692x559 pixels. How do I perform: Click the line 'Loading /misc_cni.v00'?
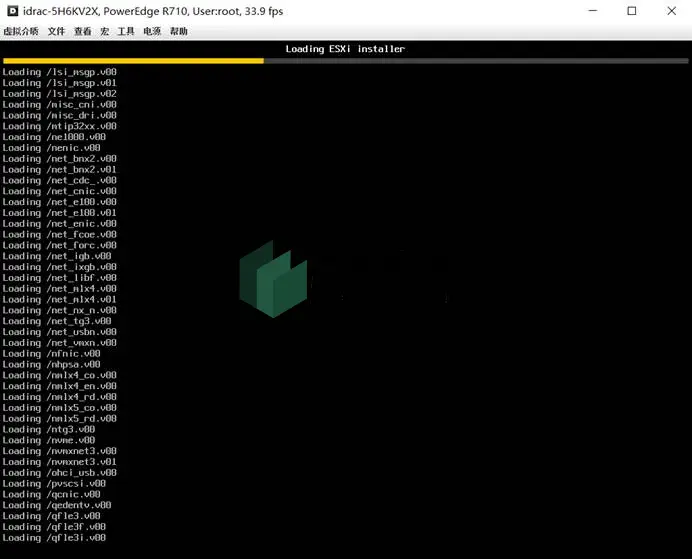click(x=60, y=105)
